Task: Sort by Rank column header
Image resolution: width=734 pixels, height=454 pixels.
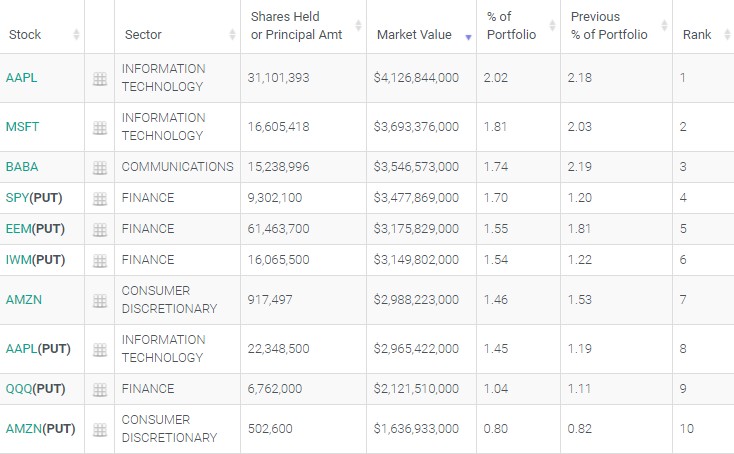Action: tap(697, 35)
